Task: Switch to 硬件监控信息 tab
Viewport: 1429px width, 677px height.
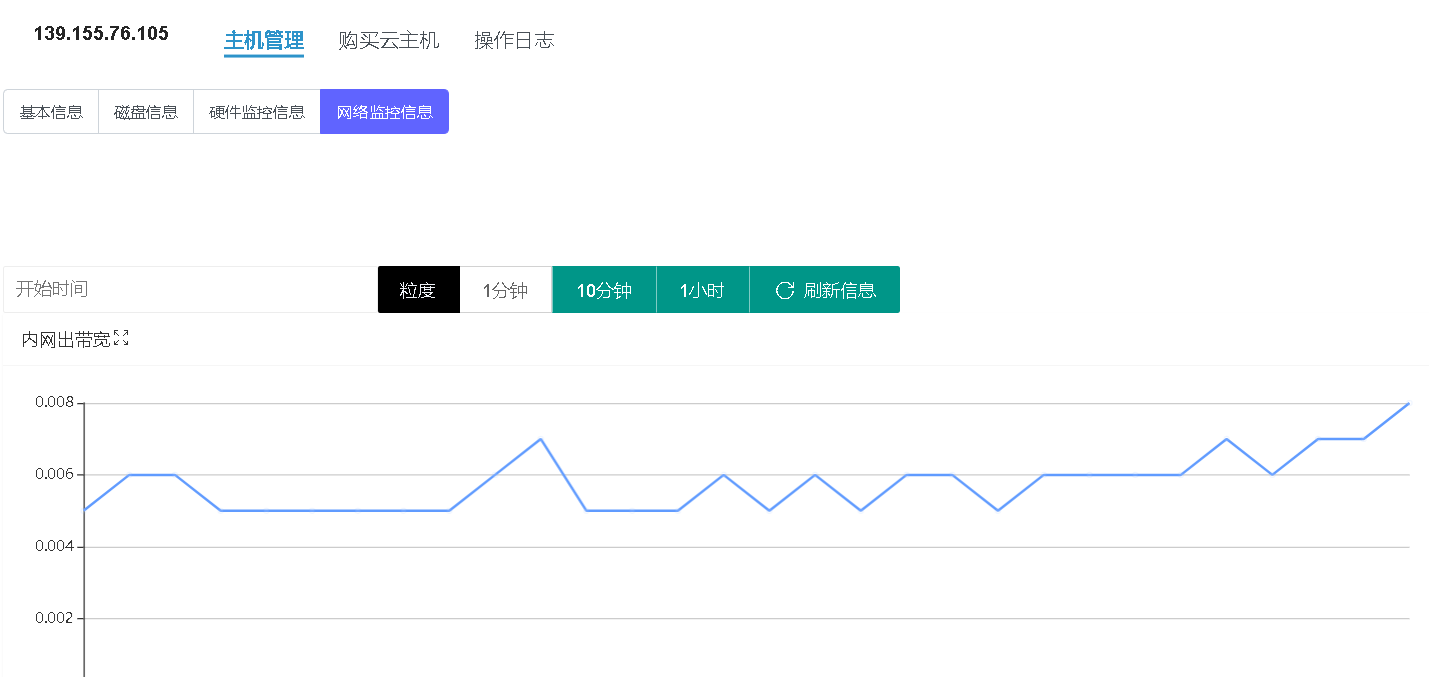Action: pyautogui.click(x=257, y=112)
